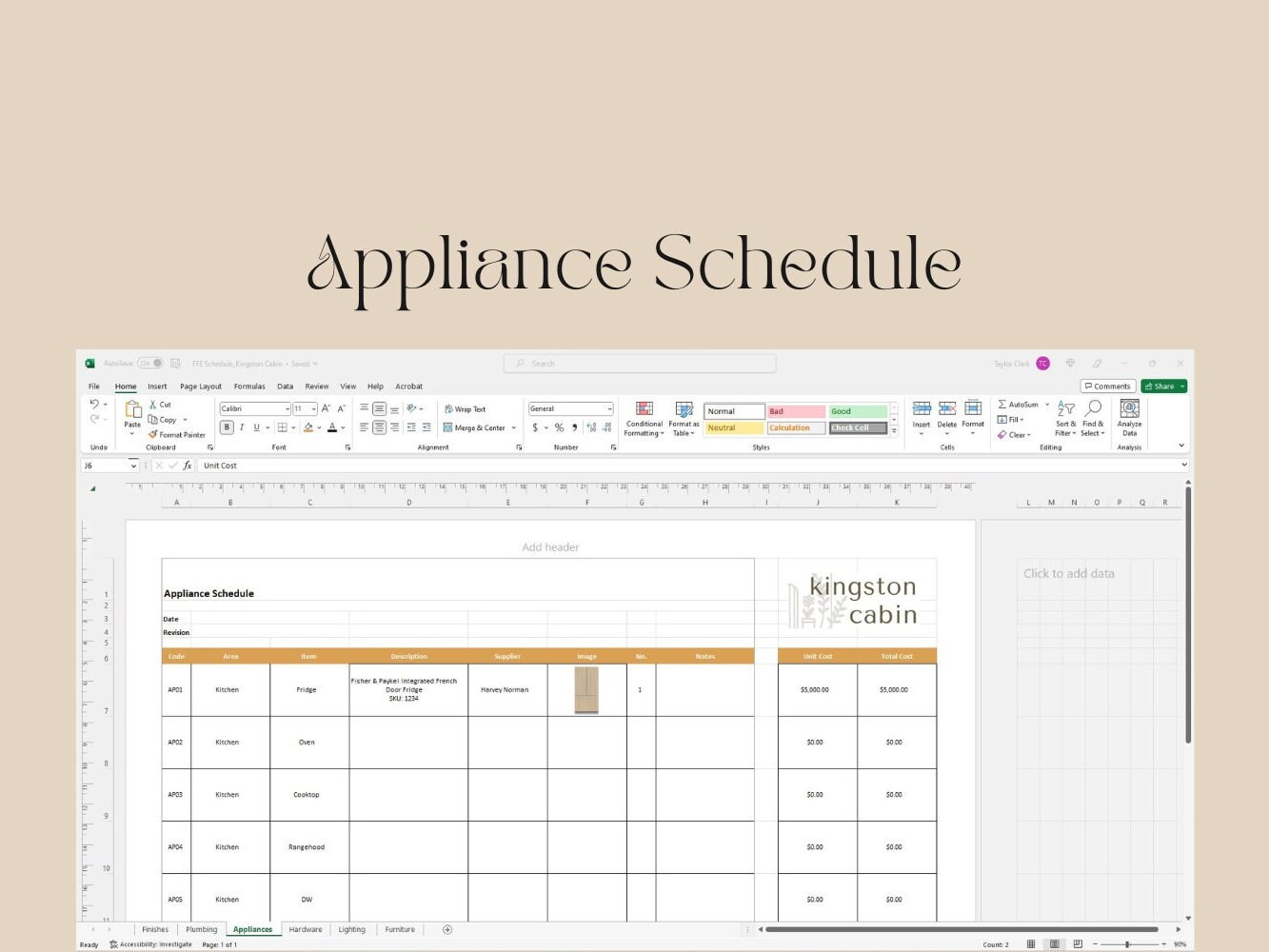Apply Percent Style format
This screenshot has height=952, width=1269.
tap(559, 427)
